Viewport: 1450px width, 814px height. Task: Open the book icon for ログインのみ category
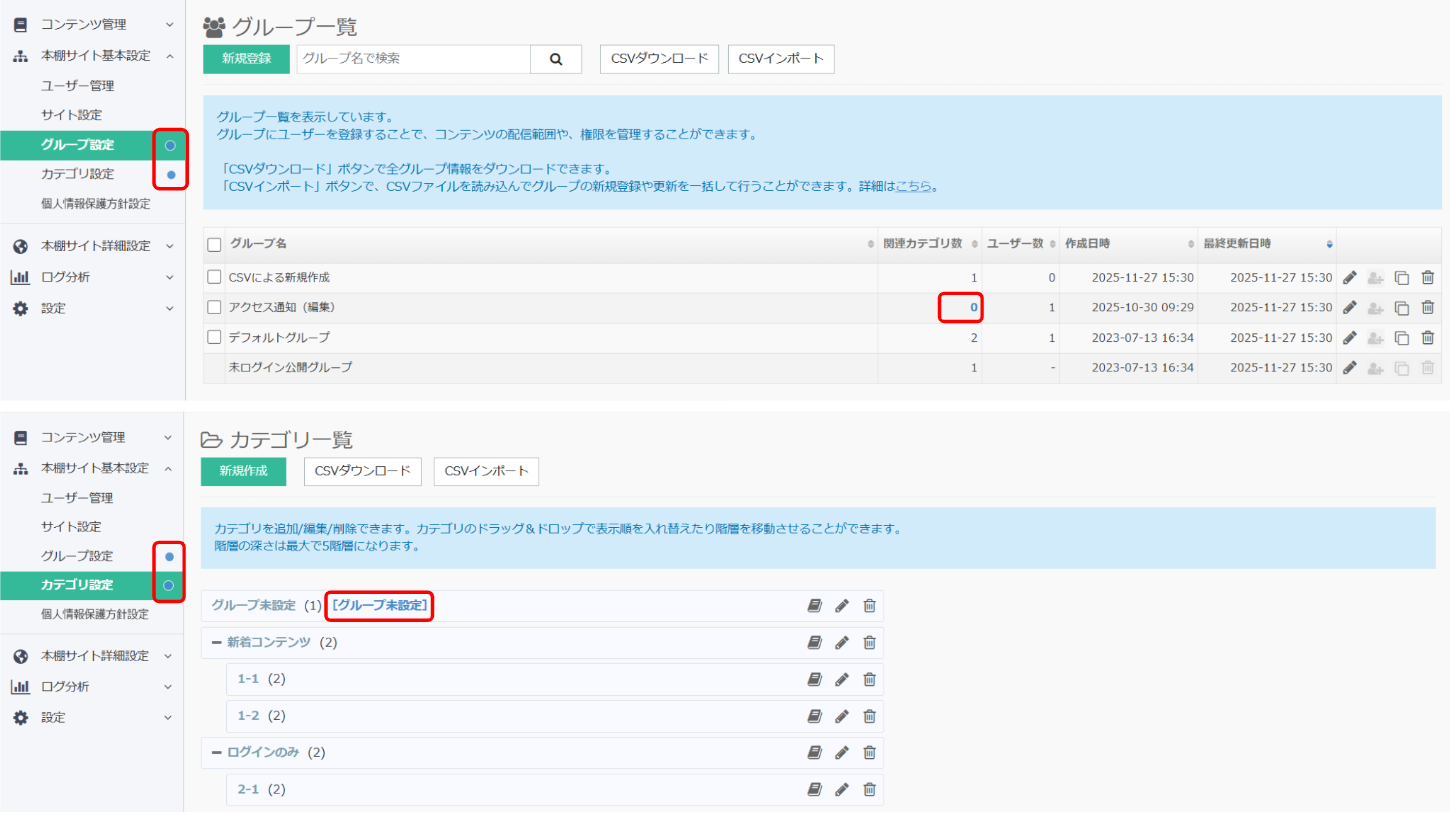(x=815, y=753)
